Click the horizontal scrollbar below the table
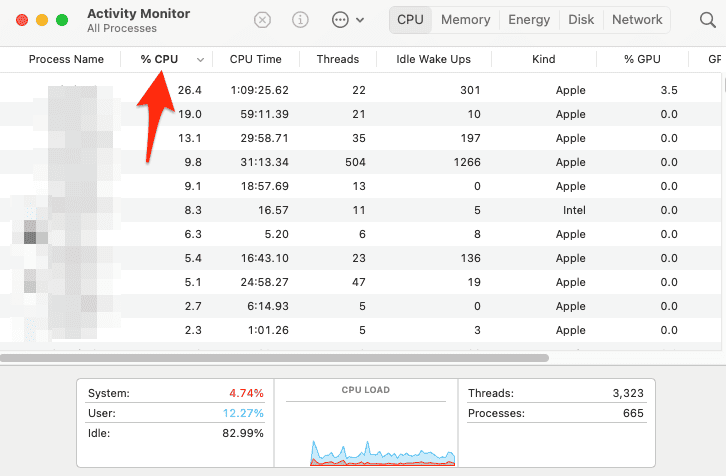The height and width of the screenshot is (476, 726). [x=275, y=357]
